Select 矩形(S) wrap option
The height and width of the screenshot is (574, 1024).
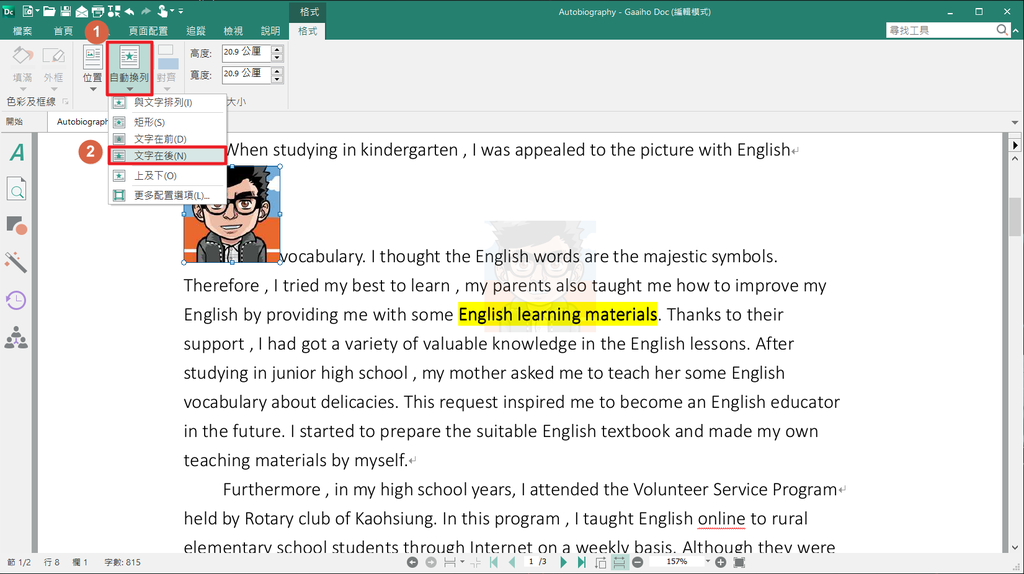click(167, 122)
